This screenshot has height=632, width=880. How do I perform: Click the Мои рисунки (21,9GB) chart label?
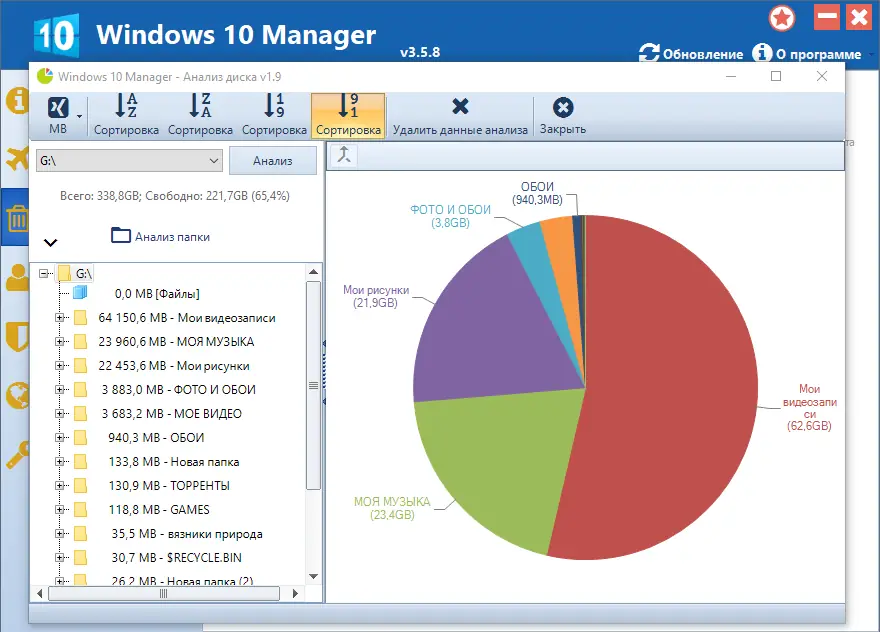376,296
